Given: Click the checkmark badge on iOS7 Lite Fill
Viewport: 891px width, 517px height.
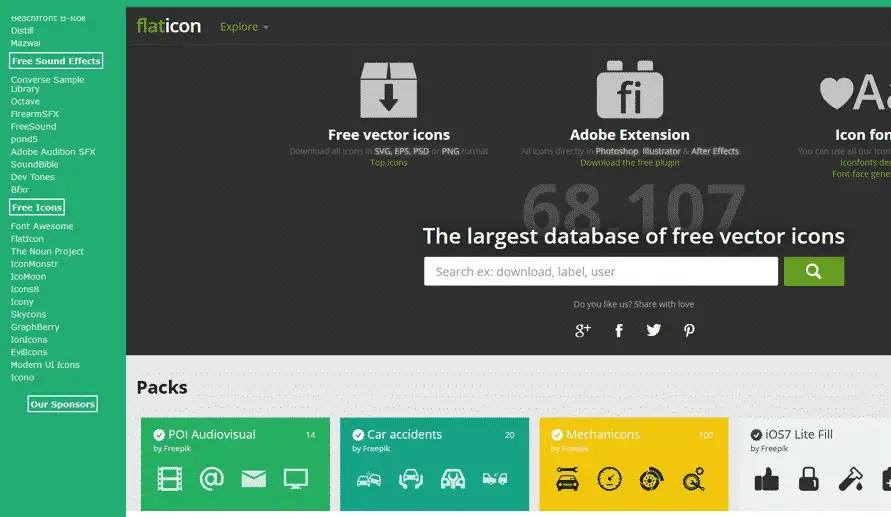Looking at the screenshot, I should tap(756, 435).
